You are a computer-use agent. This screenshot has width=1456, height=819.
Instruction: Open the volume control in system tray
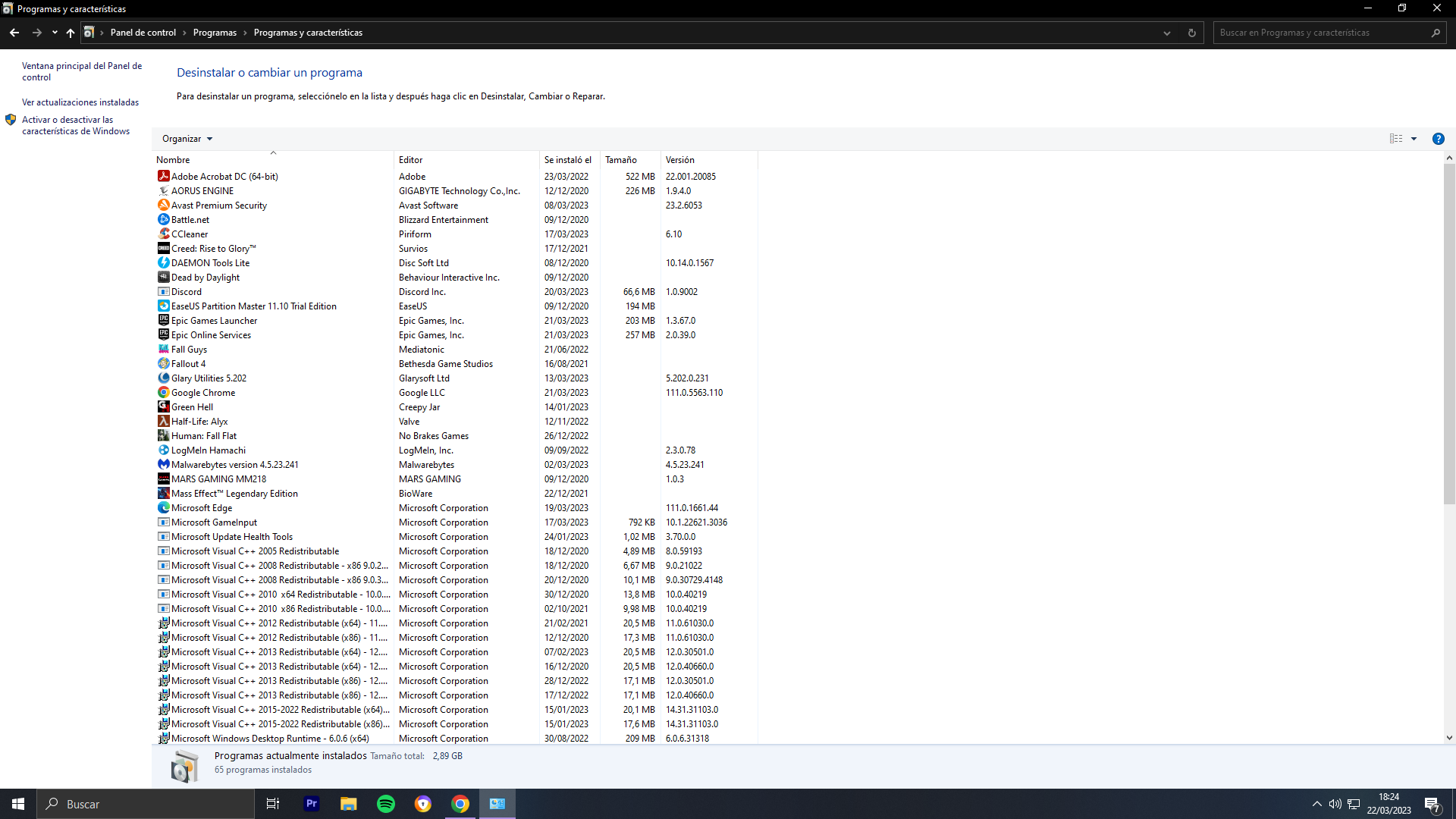pos(1335,804)
